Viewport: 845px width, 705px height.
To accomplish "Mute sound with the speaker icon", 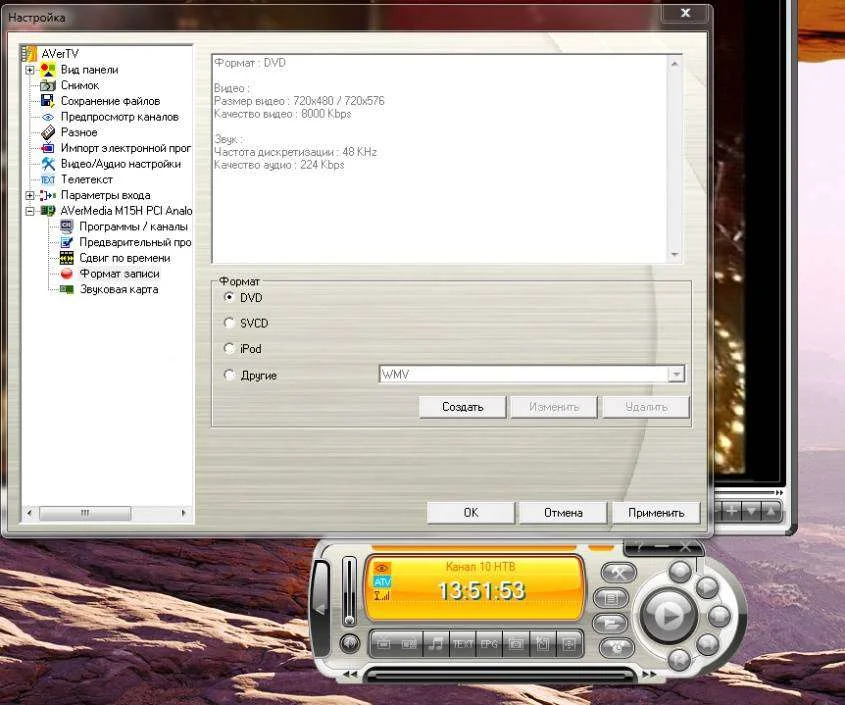I will point(349,643).
